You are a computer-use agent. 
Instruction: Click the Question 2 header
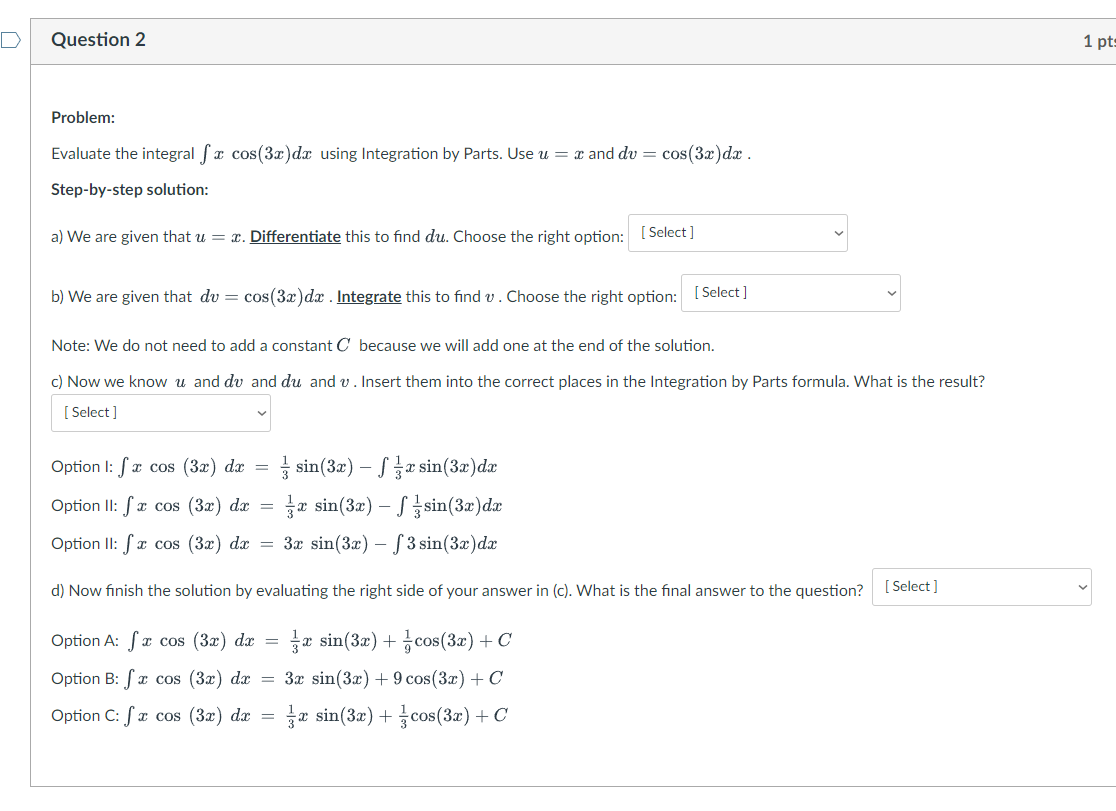point(99,40)
